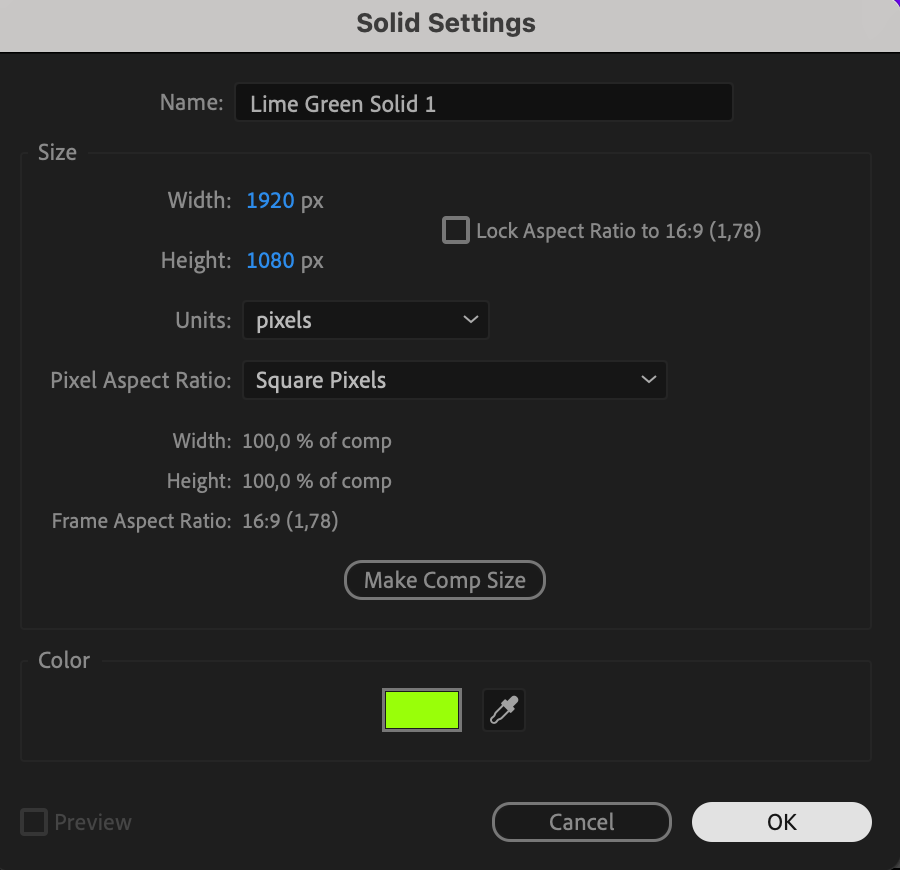Click the px unit beside the Height value

tap(312, 261)
